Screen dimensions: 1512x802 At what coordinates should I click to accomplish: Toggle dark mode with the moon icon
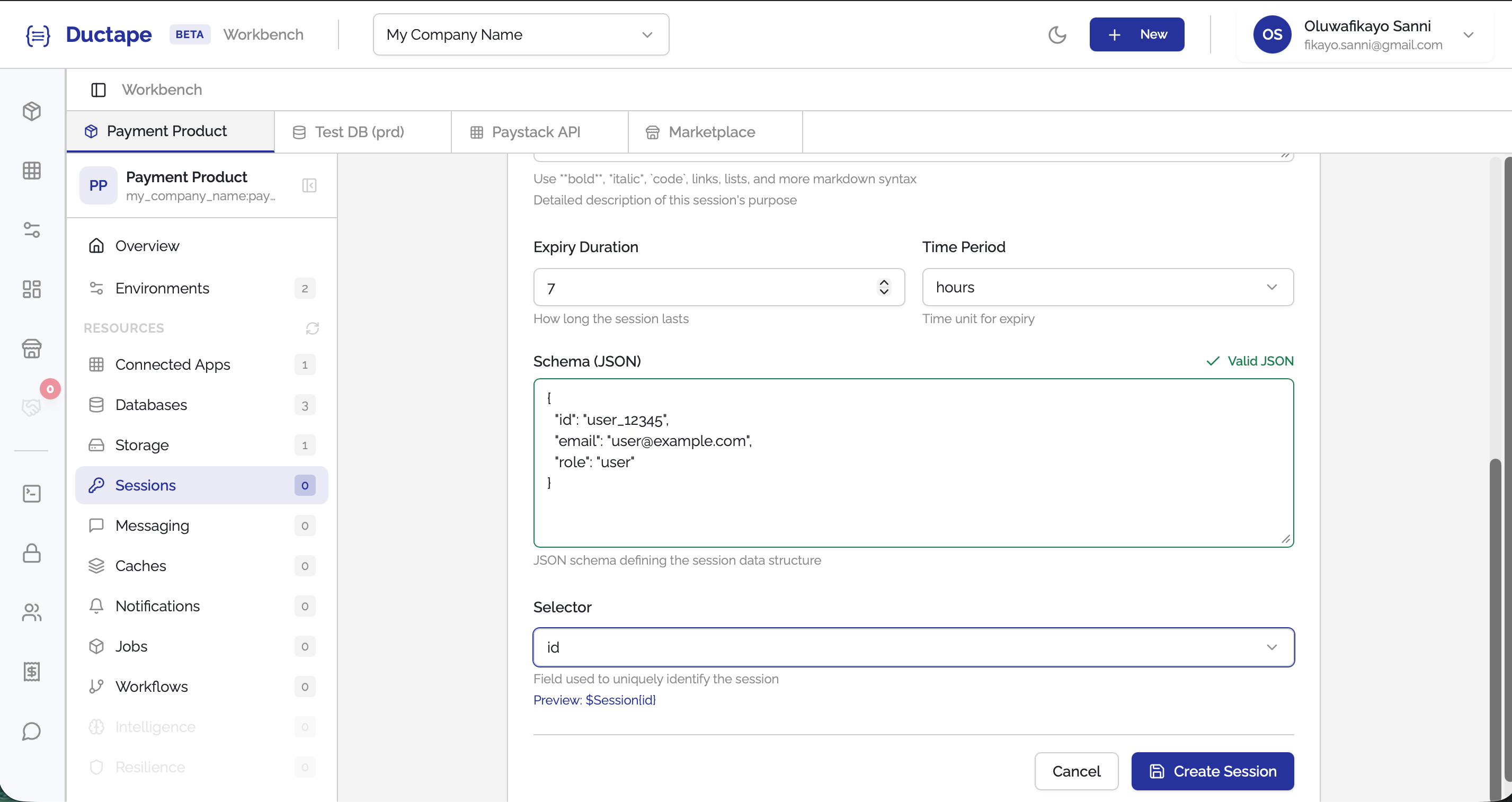click(1057, 34)
